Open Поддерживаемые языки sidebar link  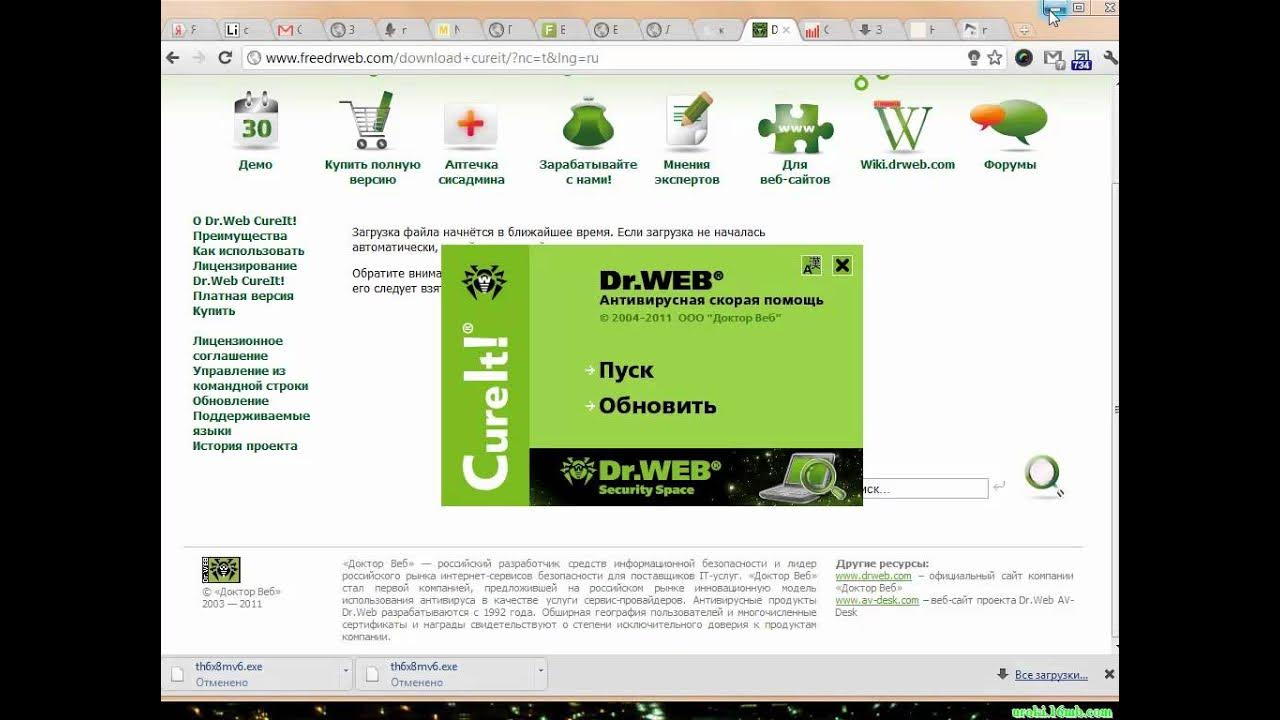[251, 423]
